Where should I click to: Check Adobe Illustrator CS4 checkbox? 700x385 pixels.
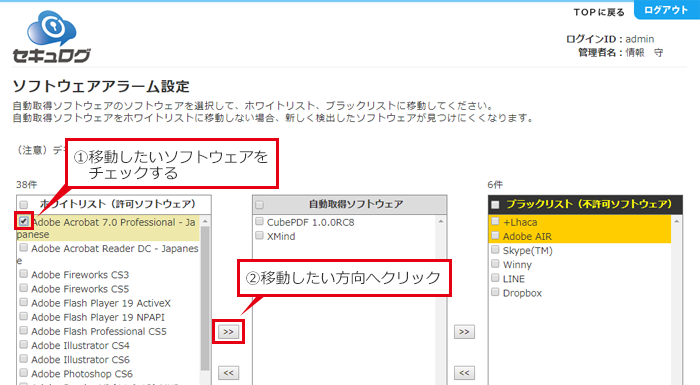click(24, 345)
